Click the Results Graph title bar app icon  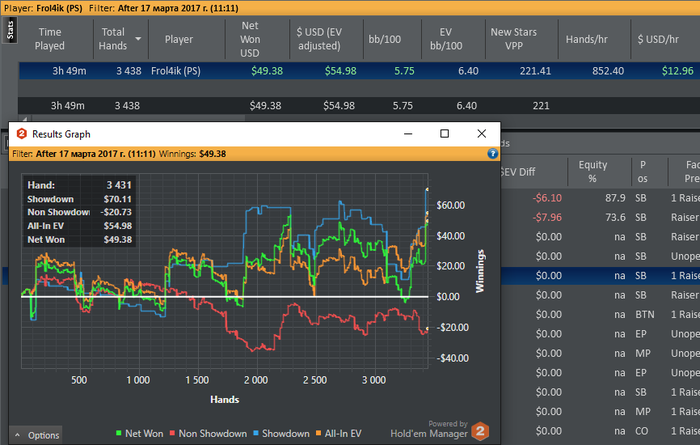[x=21, y=134]
